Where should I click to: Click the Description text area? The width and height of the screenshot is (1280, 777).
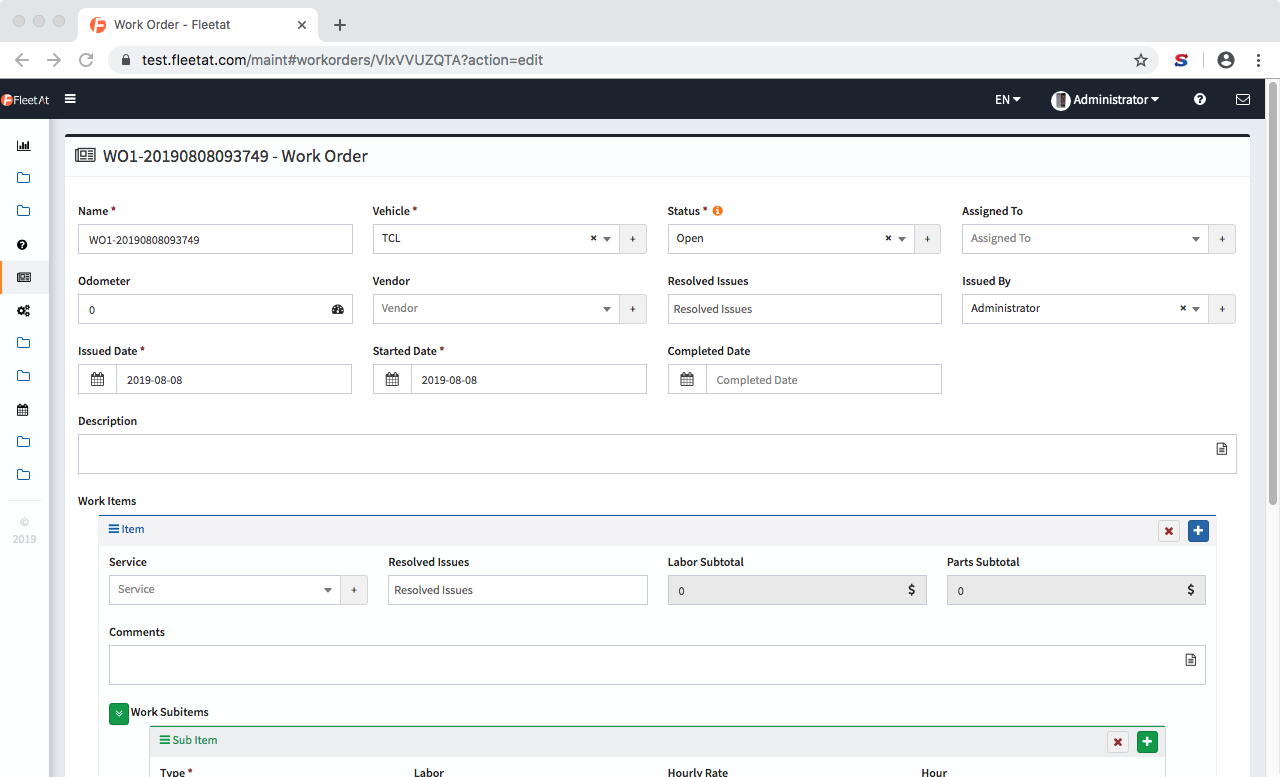tap(657, 454)
